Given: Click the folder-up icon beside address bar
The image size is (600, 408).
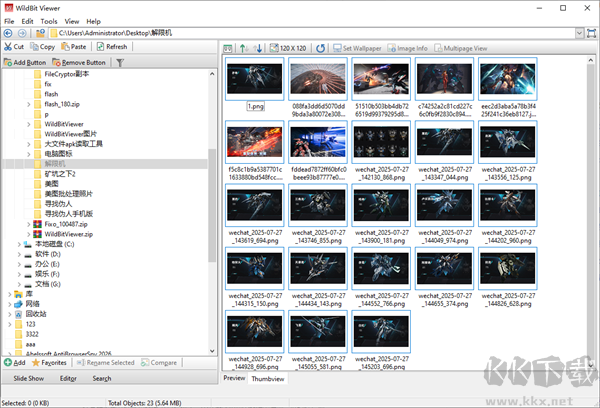Looking at the screenshot, I should pos(40,33).
